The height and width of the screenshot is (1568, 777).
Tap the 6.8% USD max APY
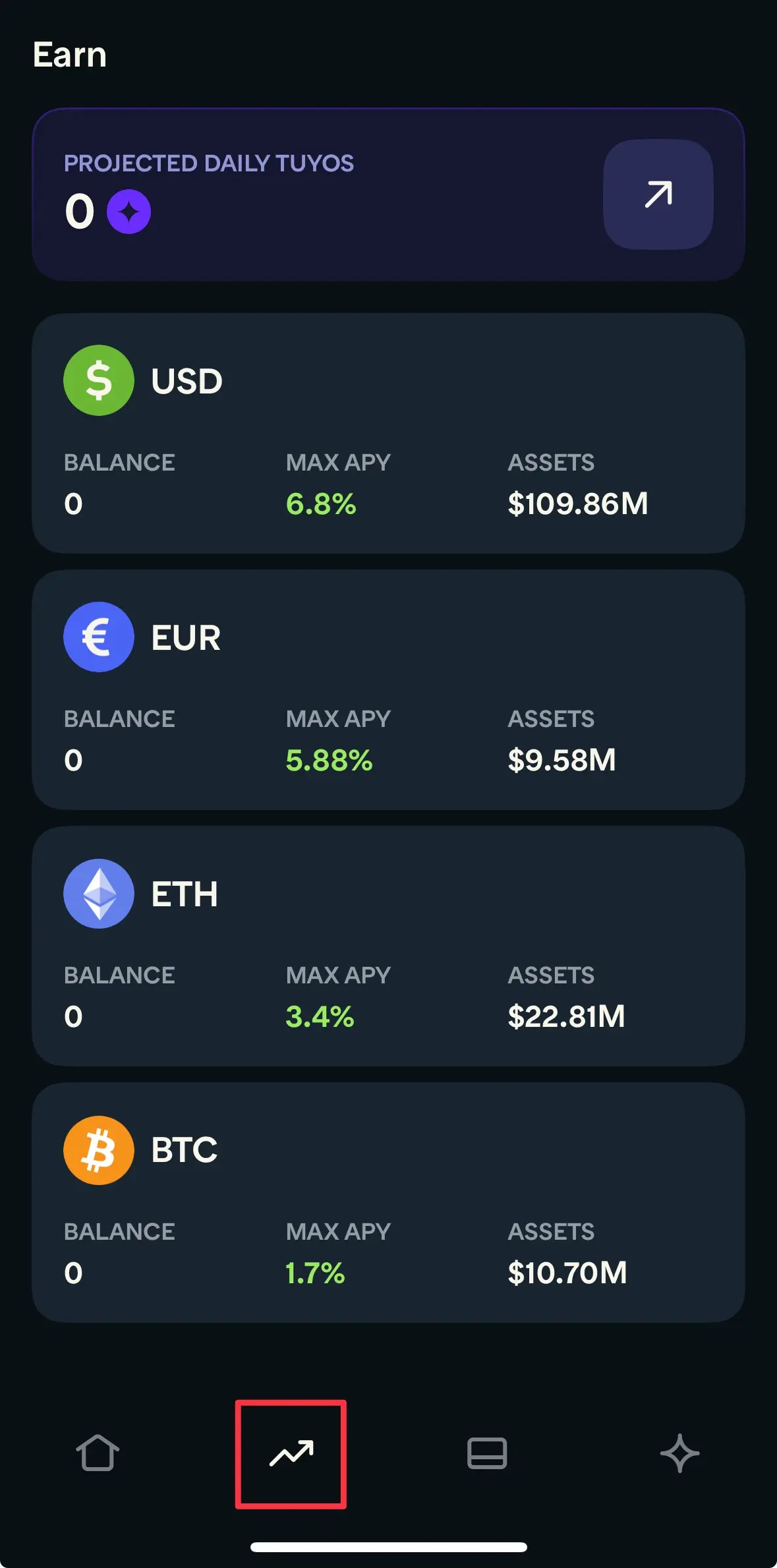321,504
